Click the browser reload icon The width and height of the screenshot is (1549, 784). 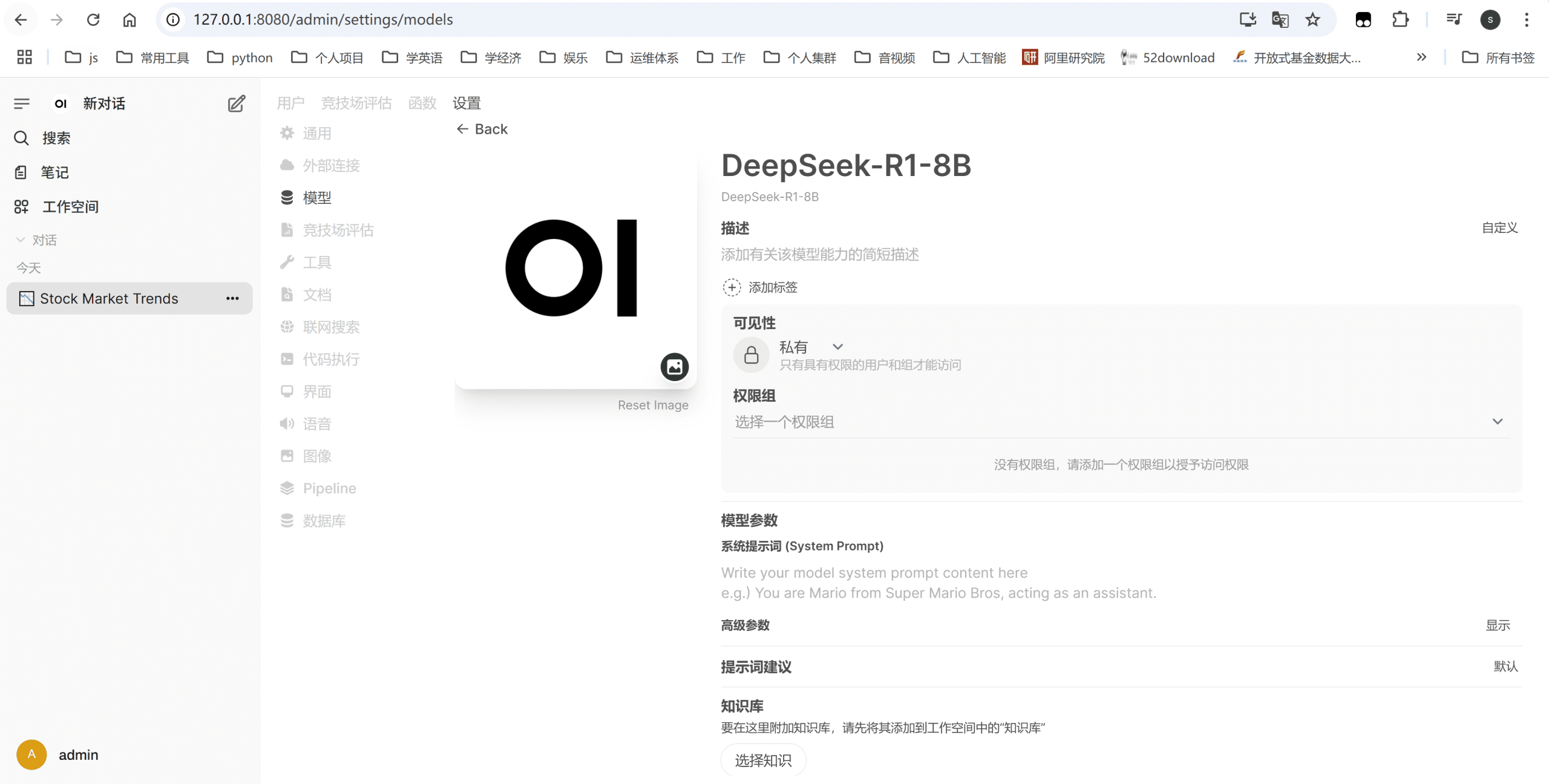[93, 19]
